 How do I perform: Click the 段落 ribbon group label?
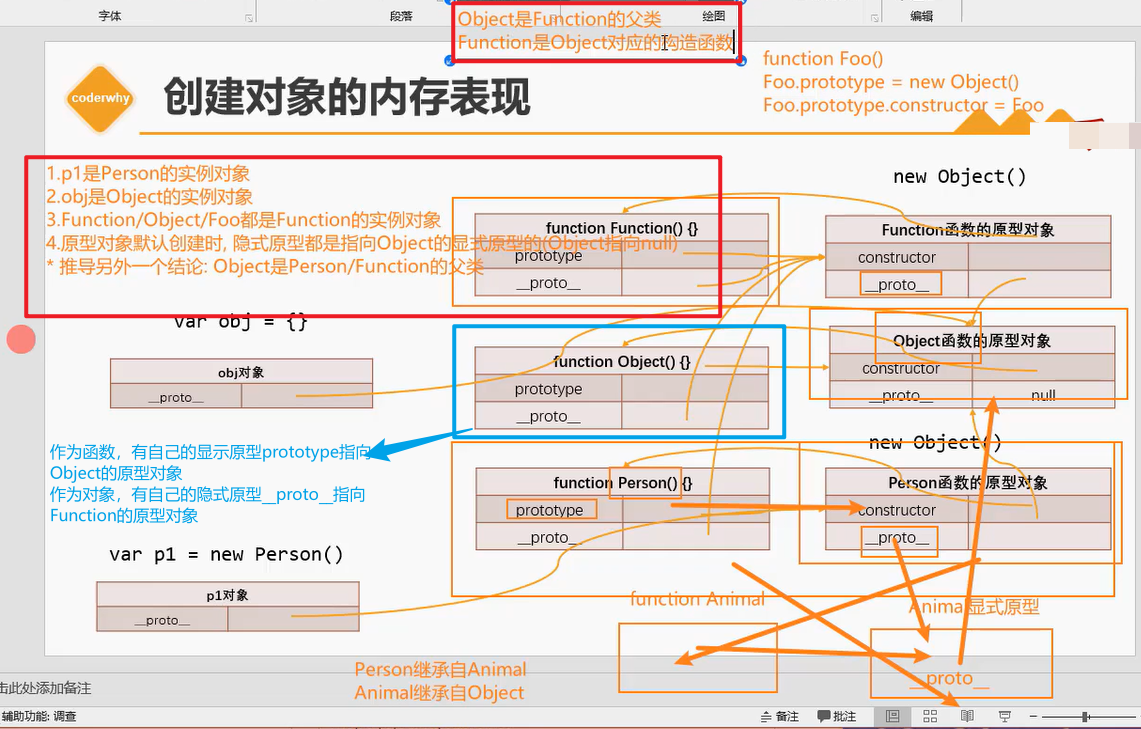tap(401, 15)
